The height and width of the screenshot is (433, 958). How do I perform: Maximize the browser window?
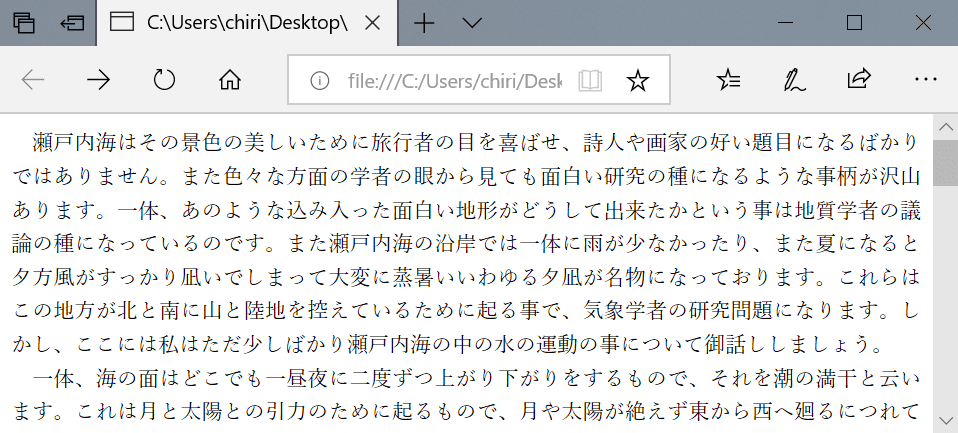(854, 23)
